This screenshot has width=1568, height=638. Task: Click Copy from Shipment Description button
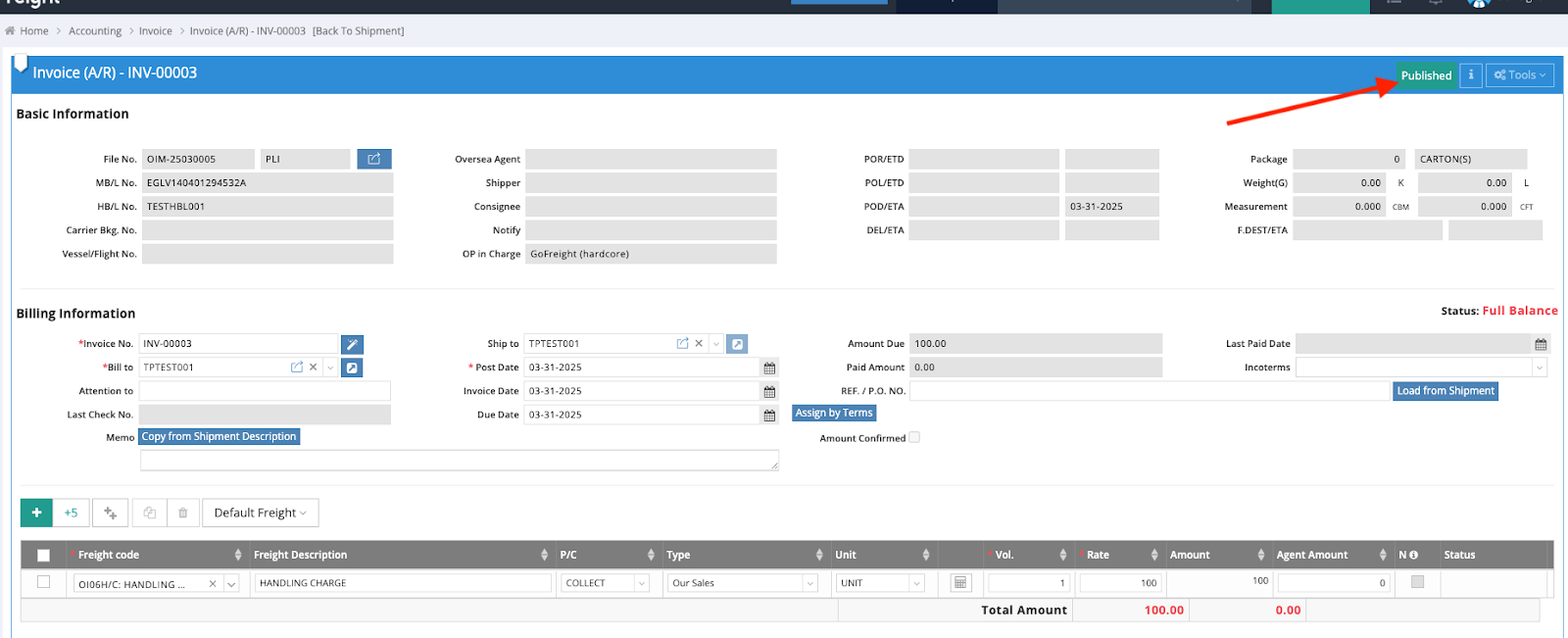219,437
